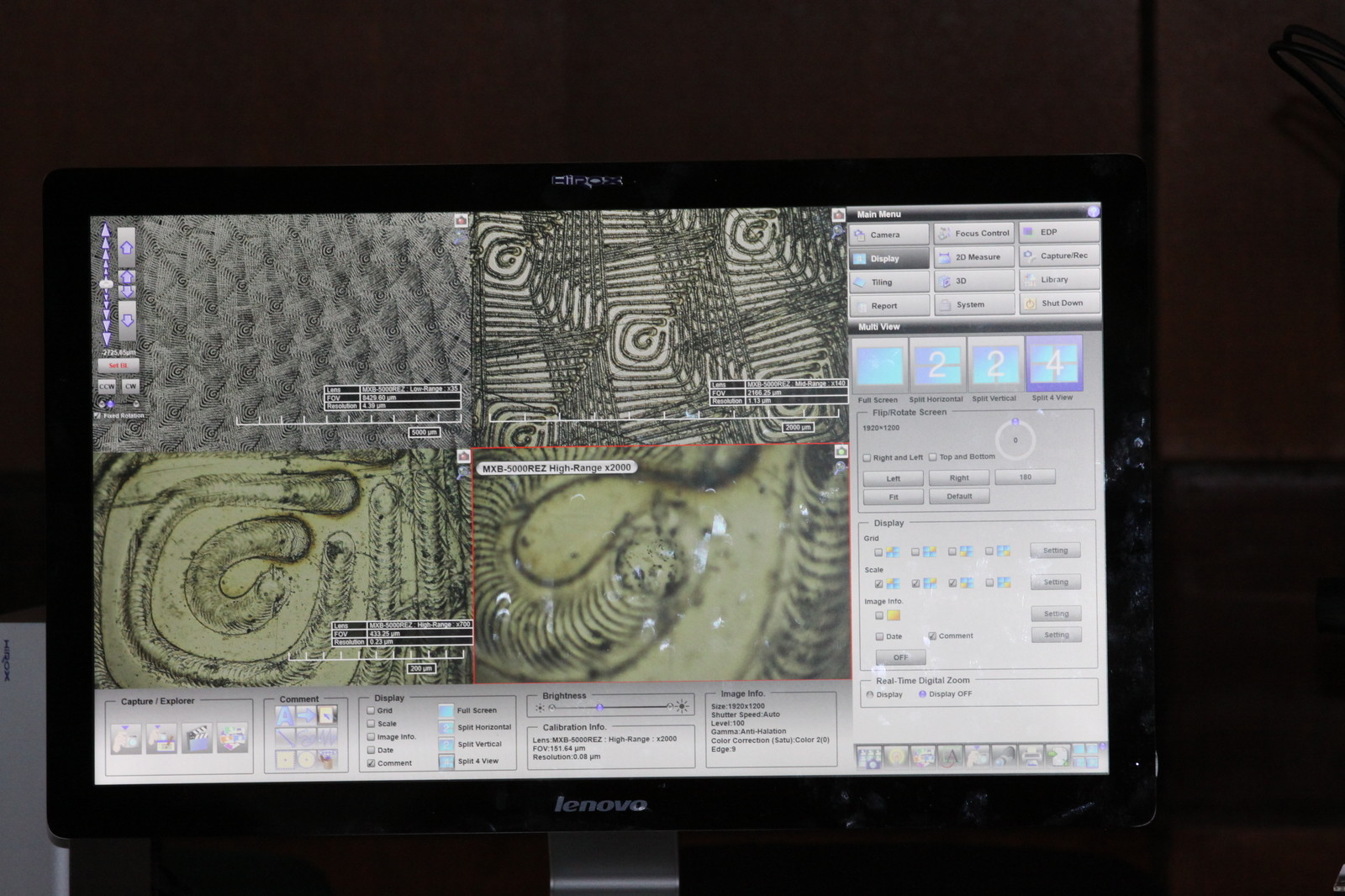The image size is (1345, 896).
Task: Select Display radio under Real-Time Digital Zoom
Action: tap(870, 694)
